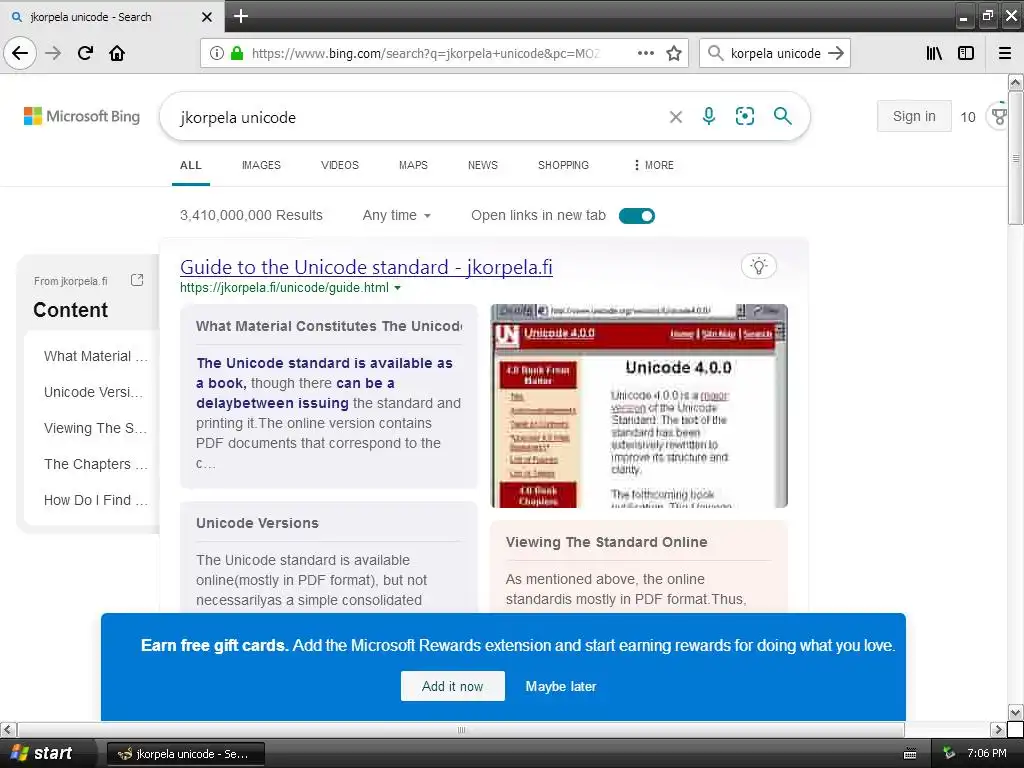Click the green secure connection padlock

coord(236,53)
